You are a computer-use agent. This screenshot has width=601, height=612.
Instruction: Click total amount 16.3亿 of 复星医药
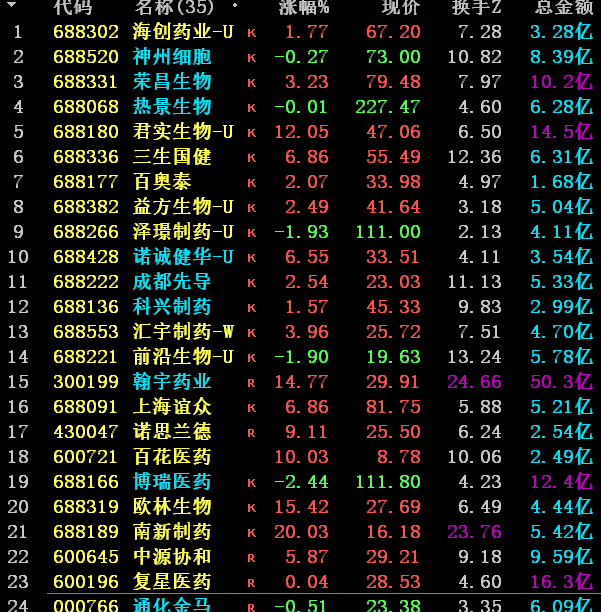coord(562,582)
